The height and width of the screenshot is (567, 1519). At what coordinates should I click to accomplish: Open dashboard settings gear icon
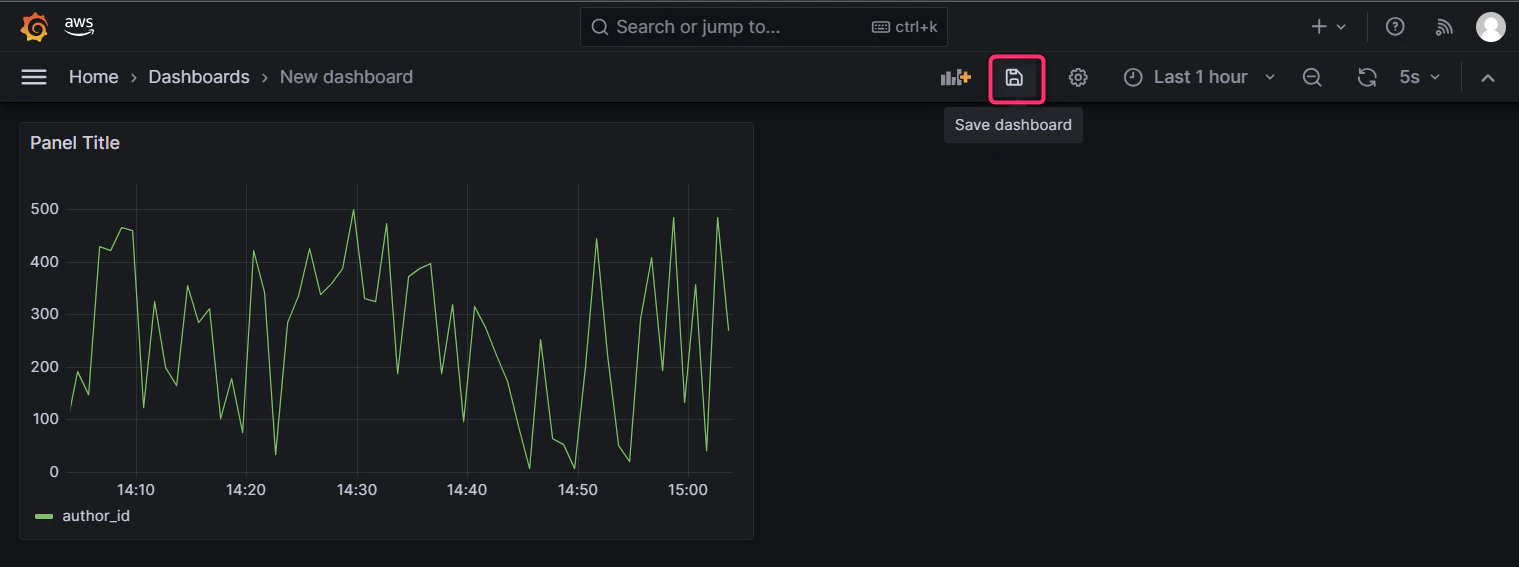tap(1078, 77)
